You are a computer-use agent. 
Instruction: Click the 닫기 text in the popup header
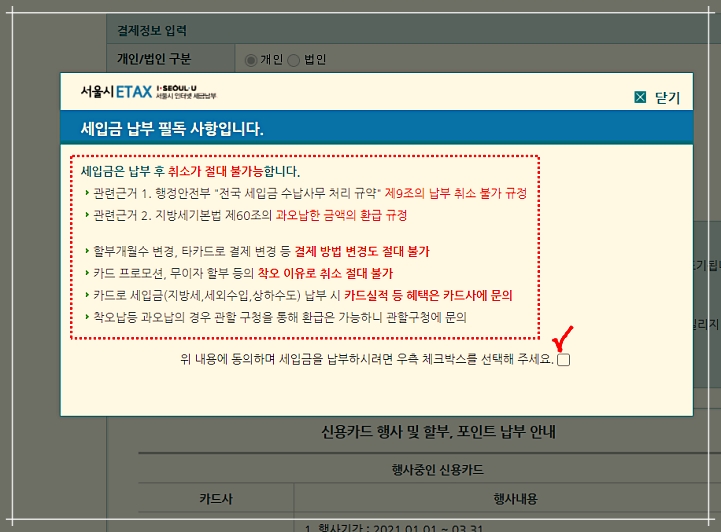tap(667, 97)
